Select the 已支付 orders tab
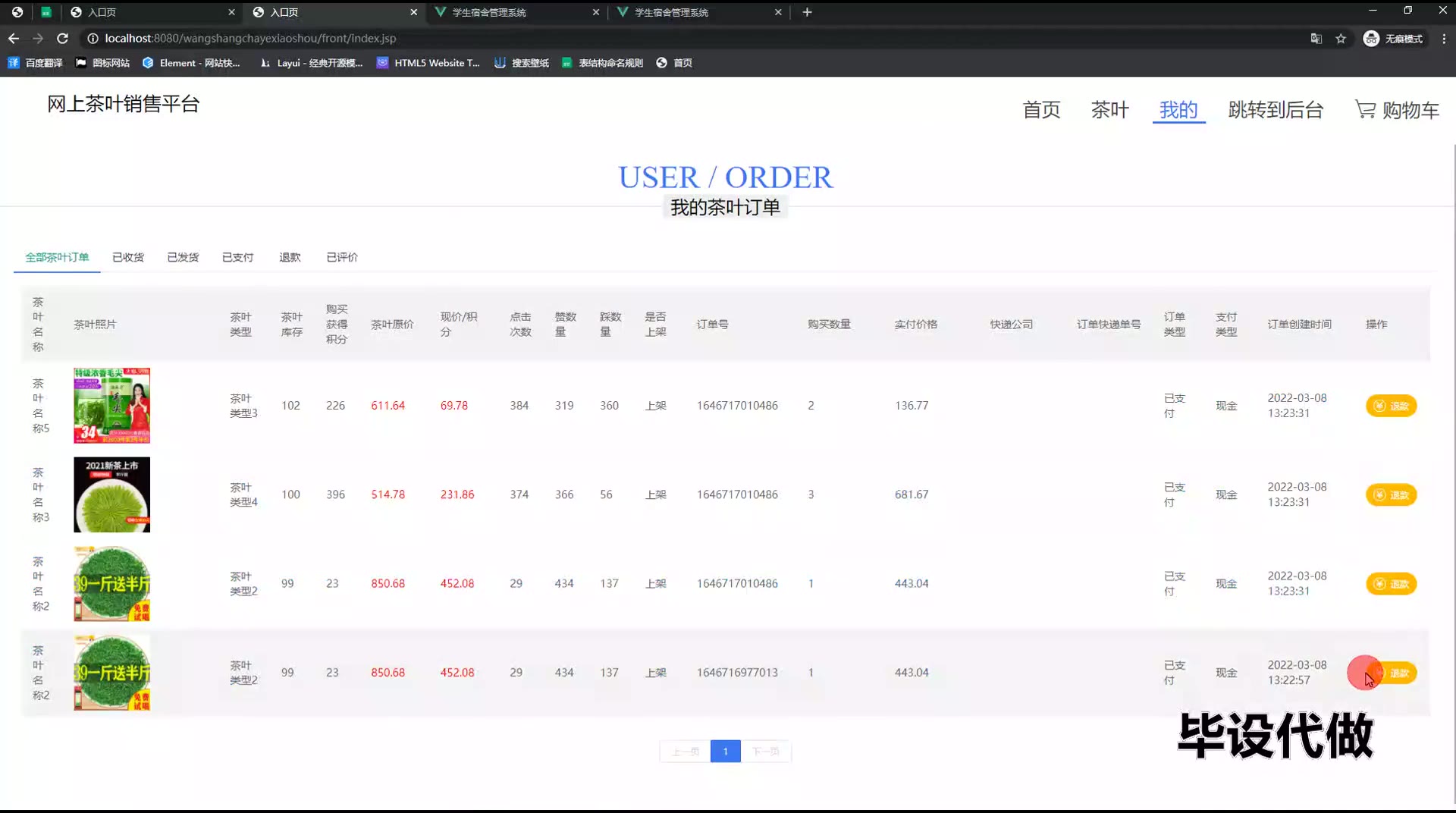The width and height of the screenshot is (1456, 813). point(237,257)
